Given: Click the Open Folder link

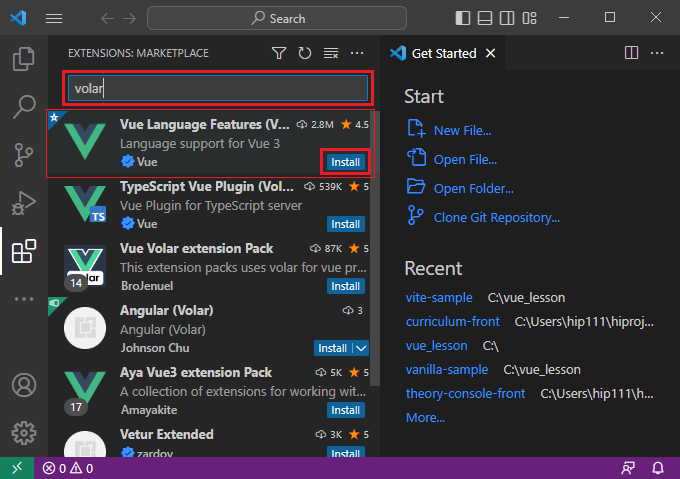Looking at the screenshot, I should click(x=473, y=189).
